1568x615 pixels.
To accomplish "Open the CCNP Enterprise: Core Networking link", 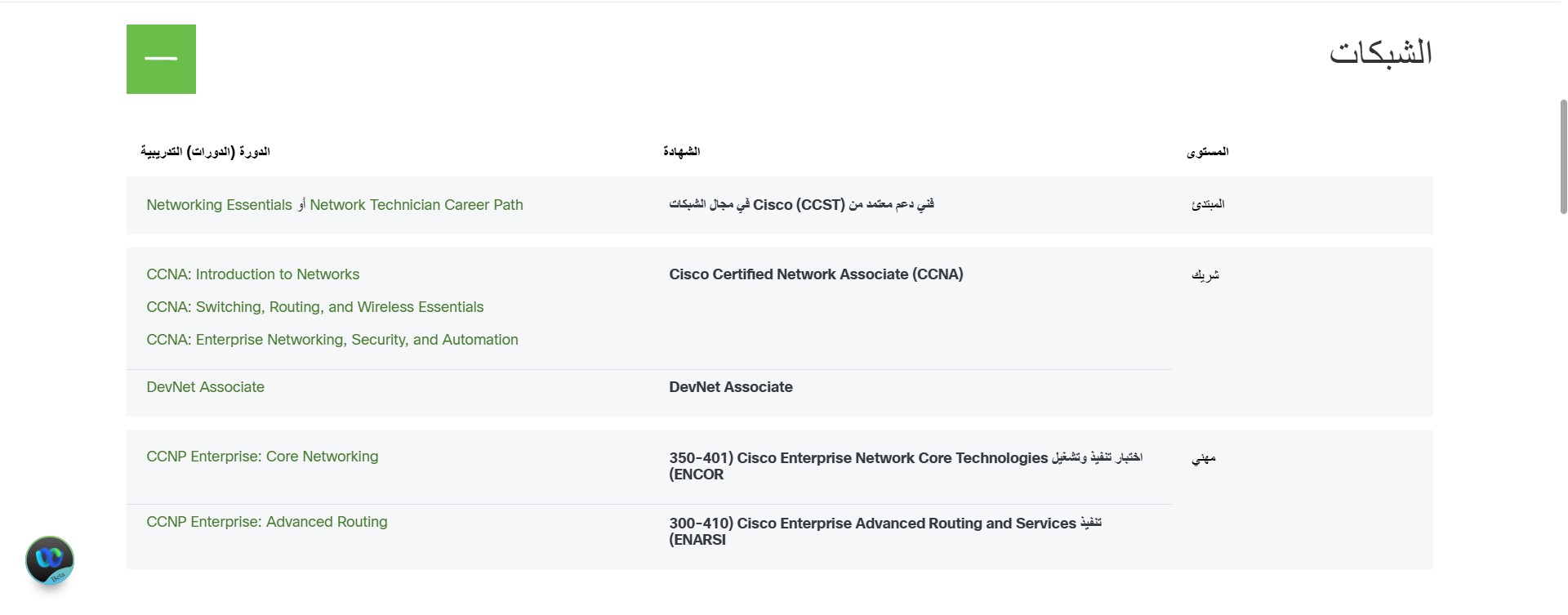I will [x=262, y=457].
